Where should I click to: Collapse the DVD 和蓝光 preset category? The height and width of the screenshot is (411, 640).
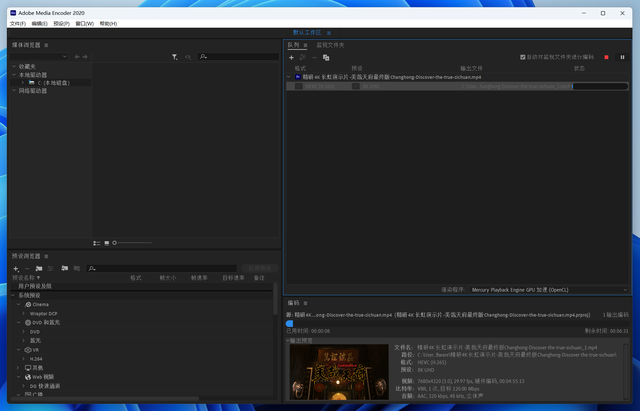coord(18,322)
